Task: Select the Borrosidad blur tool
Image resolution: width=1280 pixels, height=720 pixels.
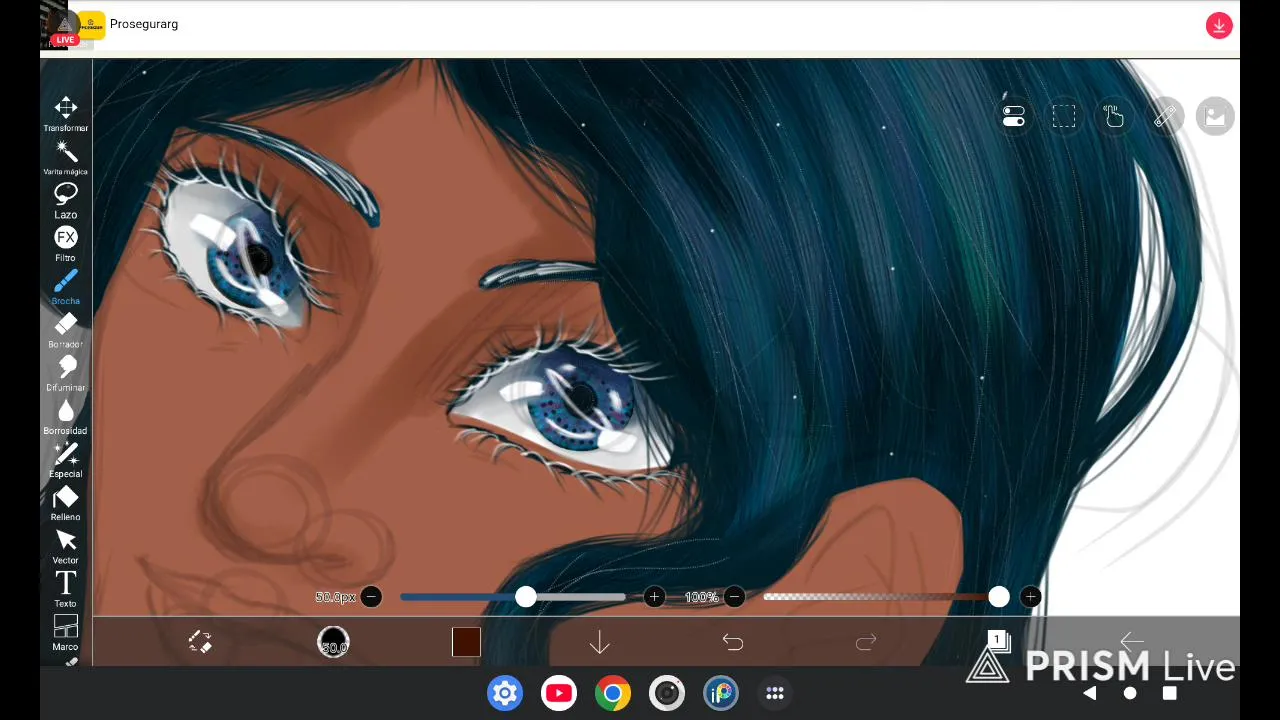Action: coord(66,416)
